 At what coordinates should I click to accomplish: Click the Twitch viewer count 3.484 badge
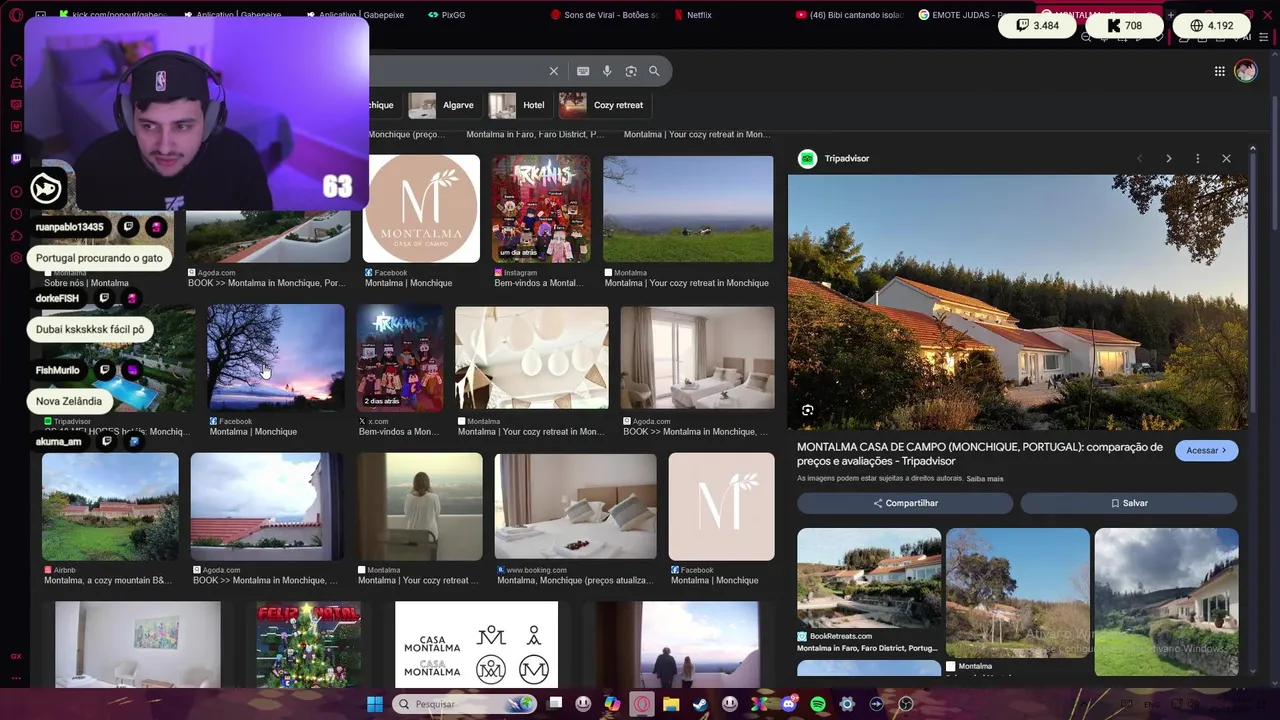click(x=1035, y=26)
